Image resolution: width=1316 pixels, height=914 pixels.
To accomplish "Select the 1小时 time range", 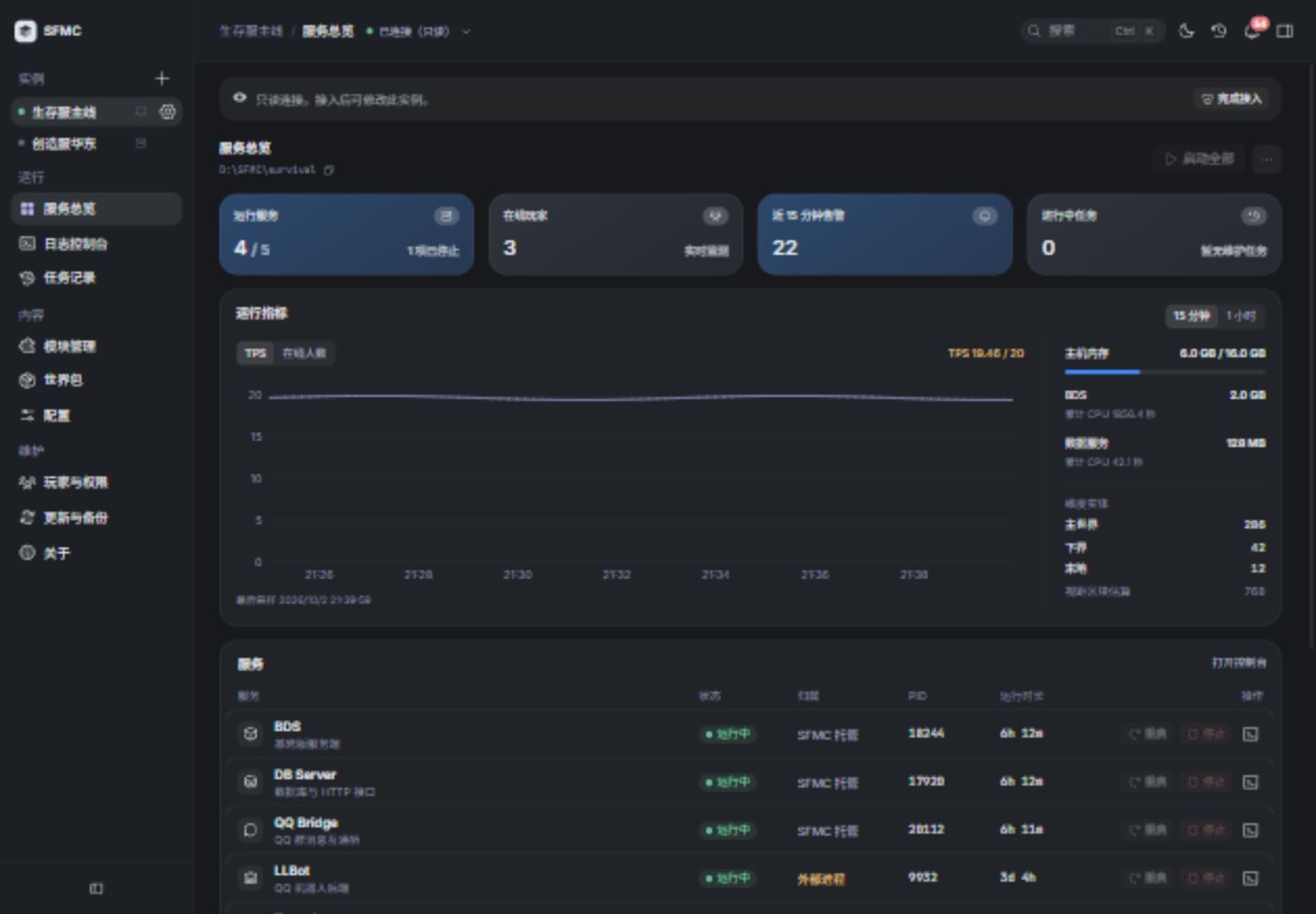I will click(1240, 315).
